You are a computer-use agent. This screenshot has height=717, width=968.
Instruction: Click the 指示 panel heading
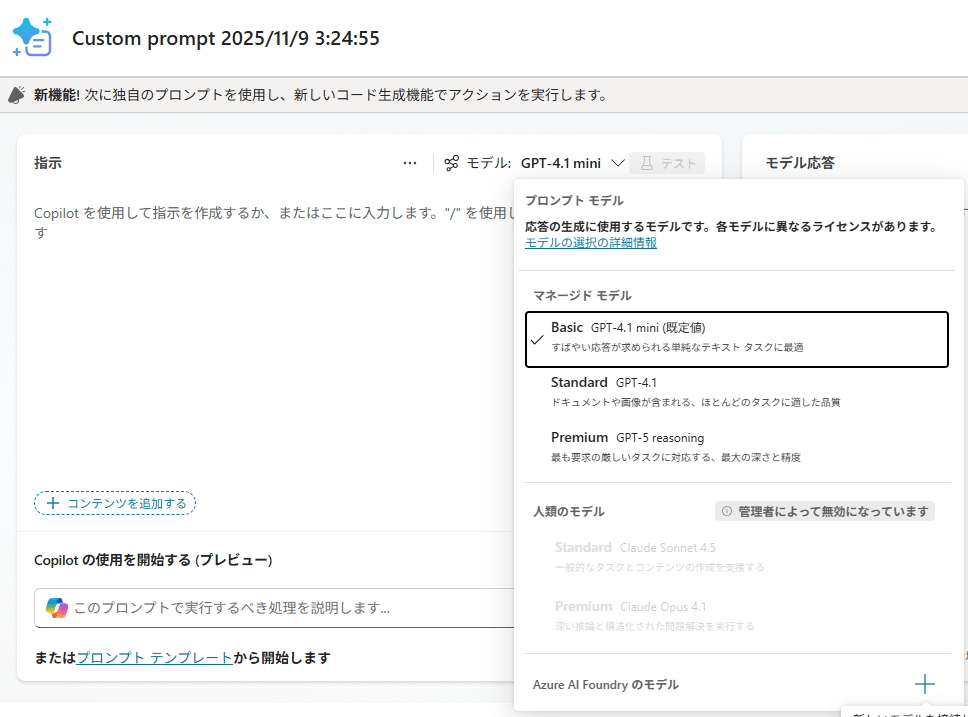click(48, 163)
